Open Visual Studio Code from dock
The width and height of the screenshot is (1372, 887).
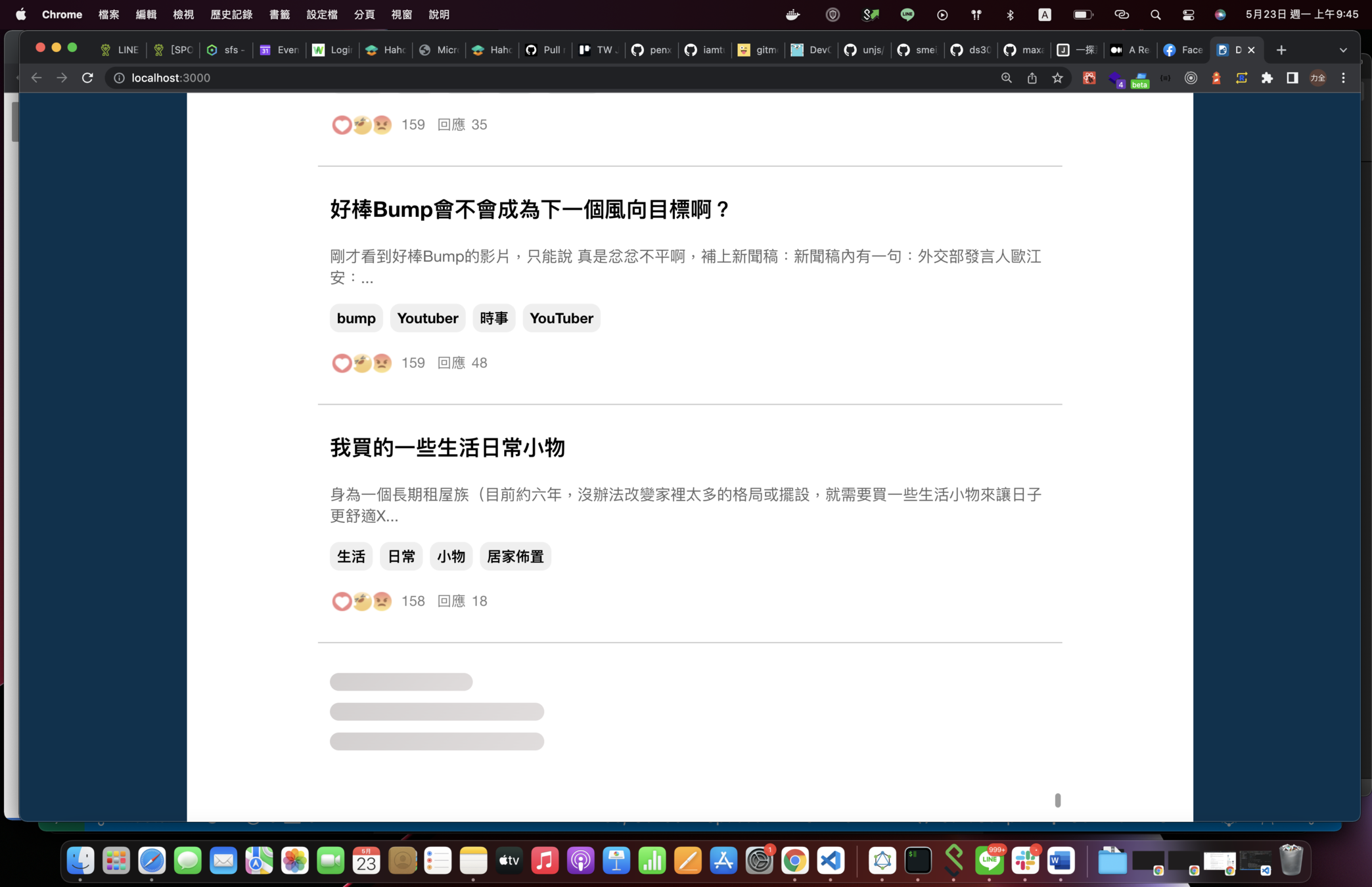point(831,860)
